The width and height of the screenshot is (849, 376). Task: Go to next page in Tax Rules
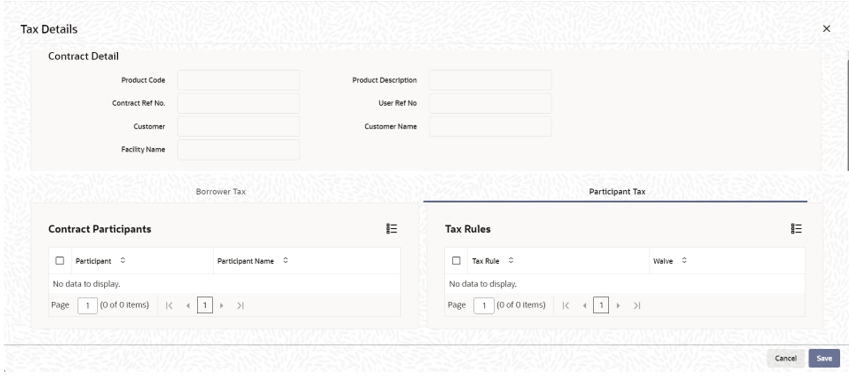(618, 306)
